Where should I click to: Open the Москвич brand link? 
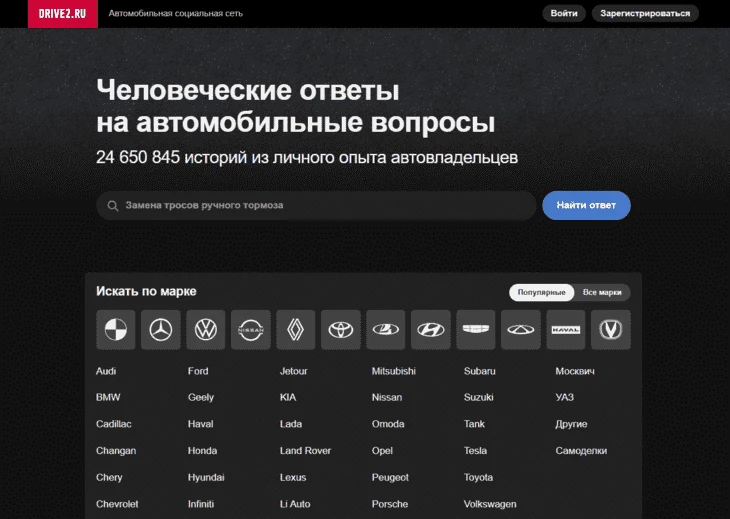[575, 371]
